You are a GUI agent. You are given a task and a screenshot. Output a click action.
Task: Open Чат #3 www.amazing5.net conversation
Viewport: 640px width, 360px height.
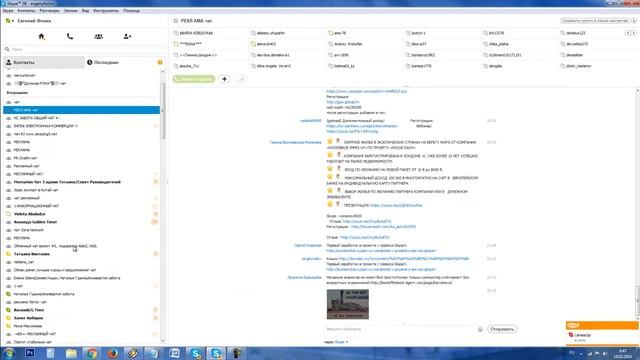tap(82, 134)
